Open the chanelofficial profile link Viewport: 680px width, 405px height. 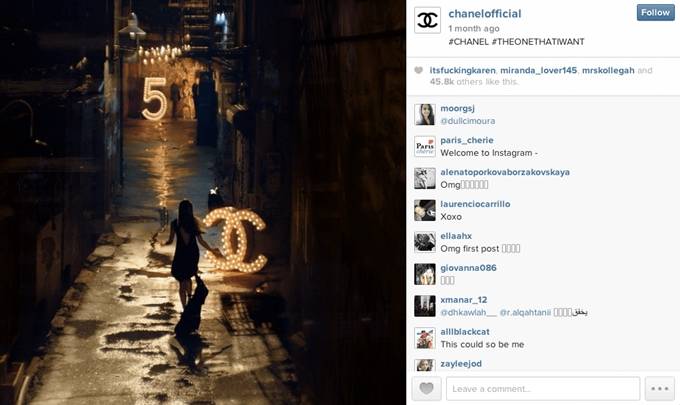484,14
